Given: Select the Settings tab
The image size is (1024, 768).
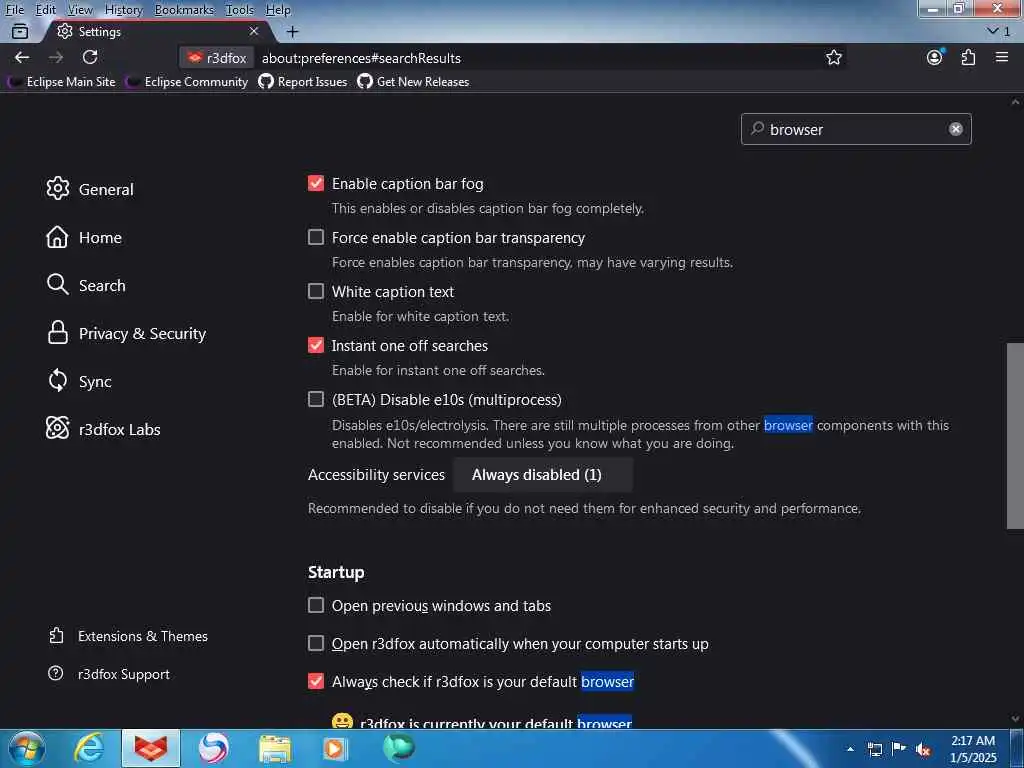Looking at the screenshot, I should [157, 31].
